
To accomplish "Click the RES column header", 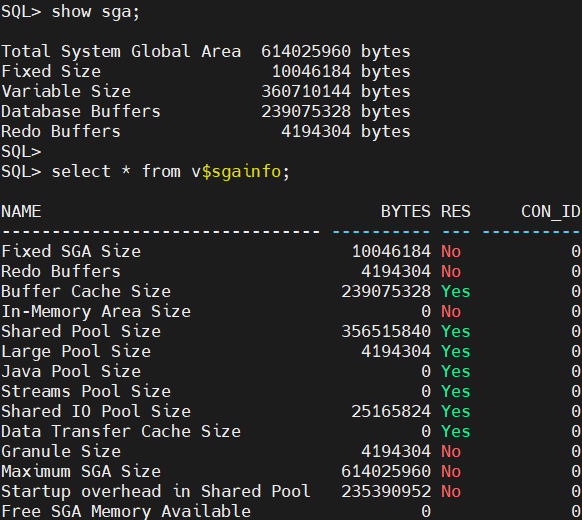I will pos(455,212).
